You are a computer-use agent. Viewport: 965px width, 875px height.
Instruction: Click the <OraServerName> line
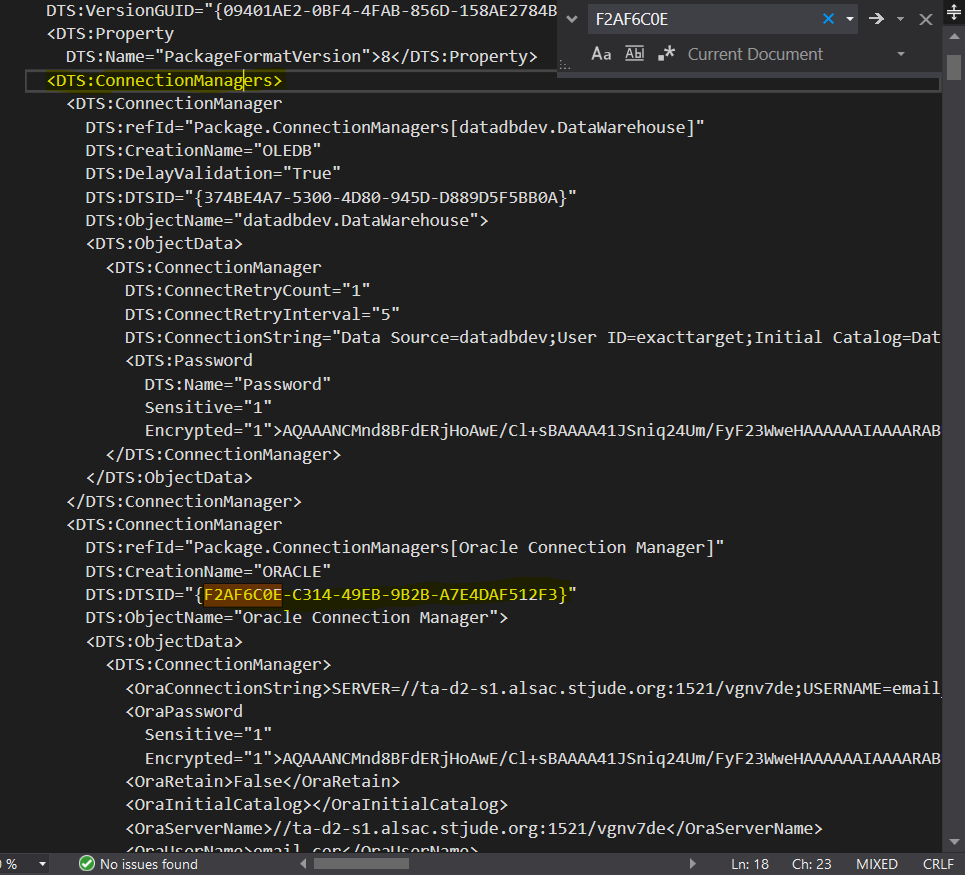(474, 828)
